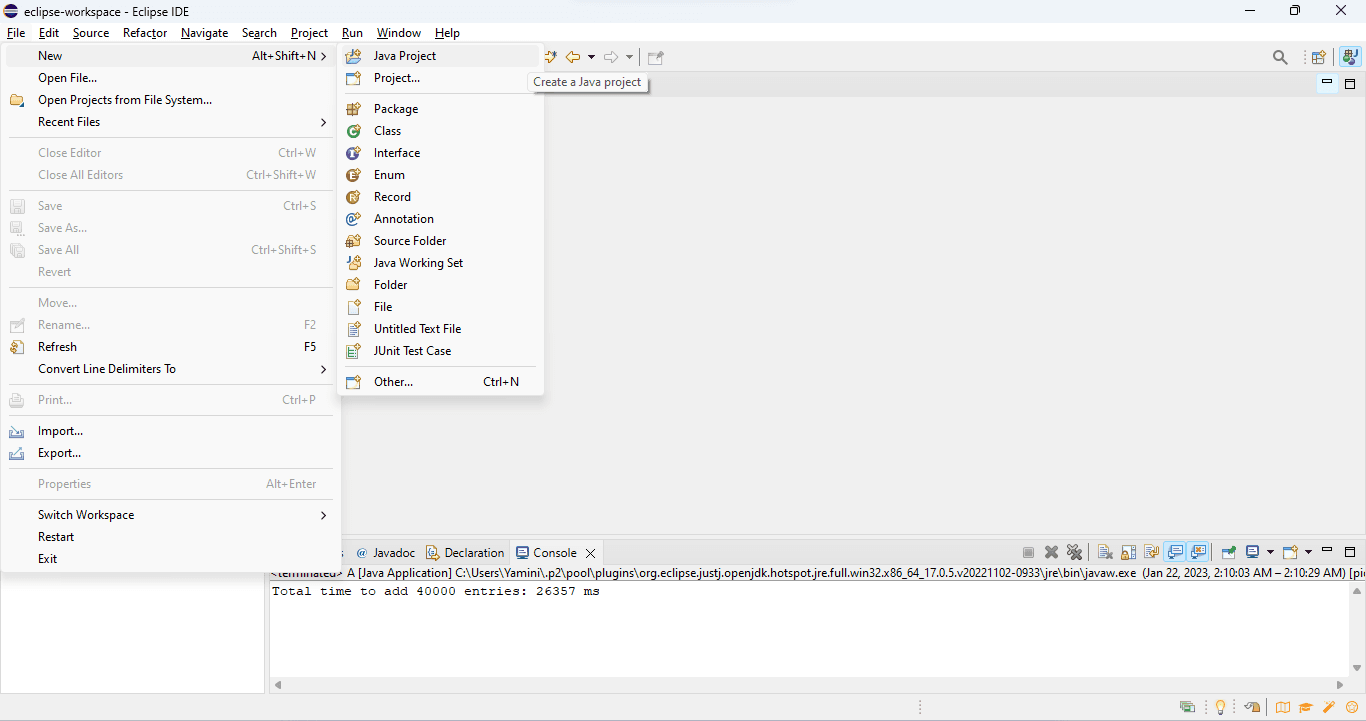Choose Annotation in the New submenu

[x=440, y=219]
